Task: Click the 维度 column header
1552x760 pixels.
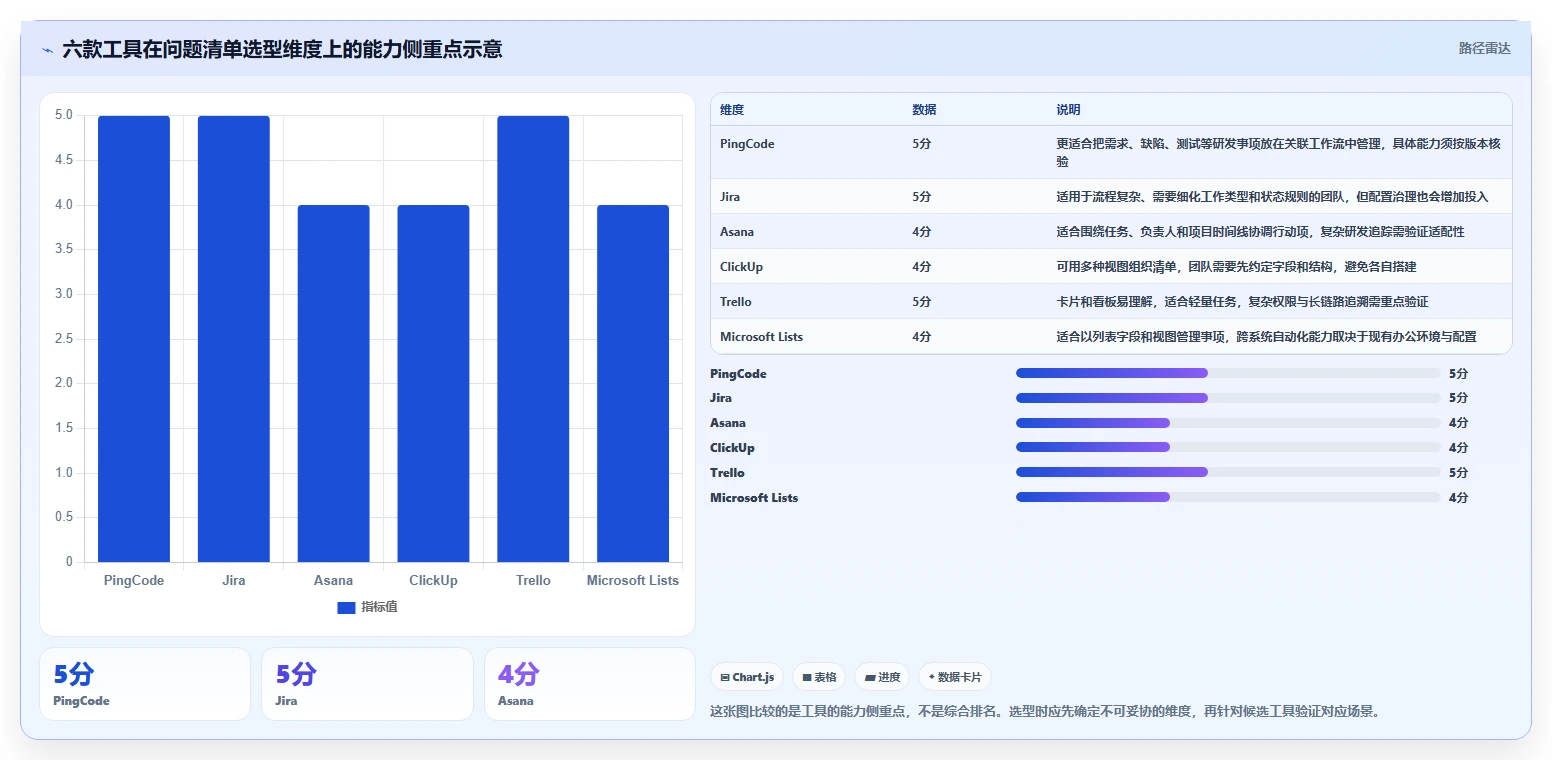Action: pyautogui.click(x=732, y=110)
